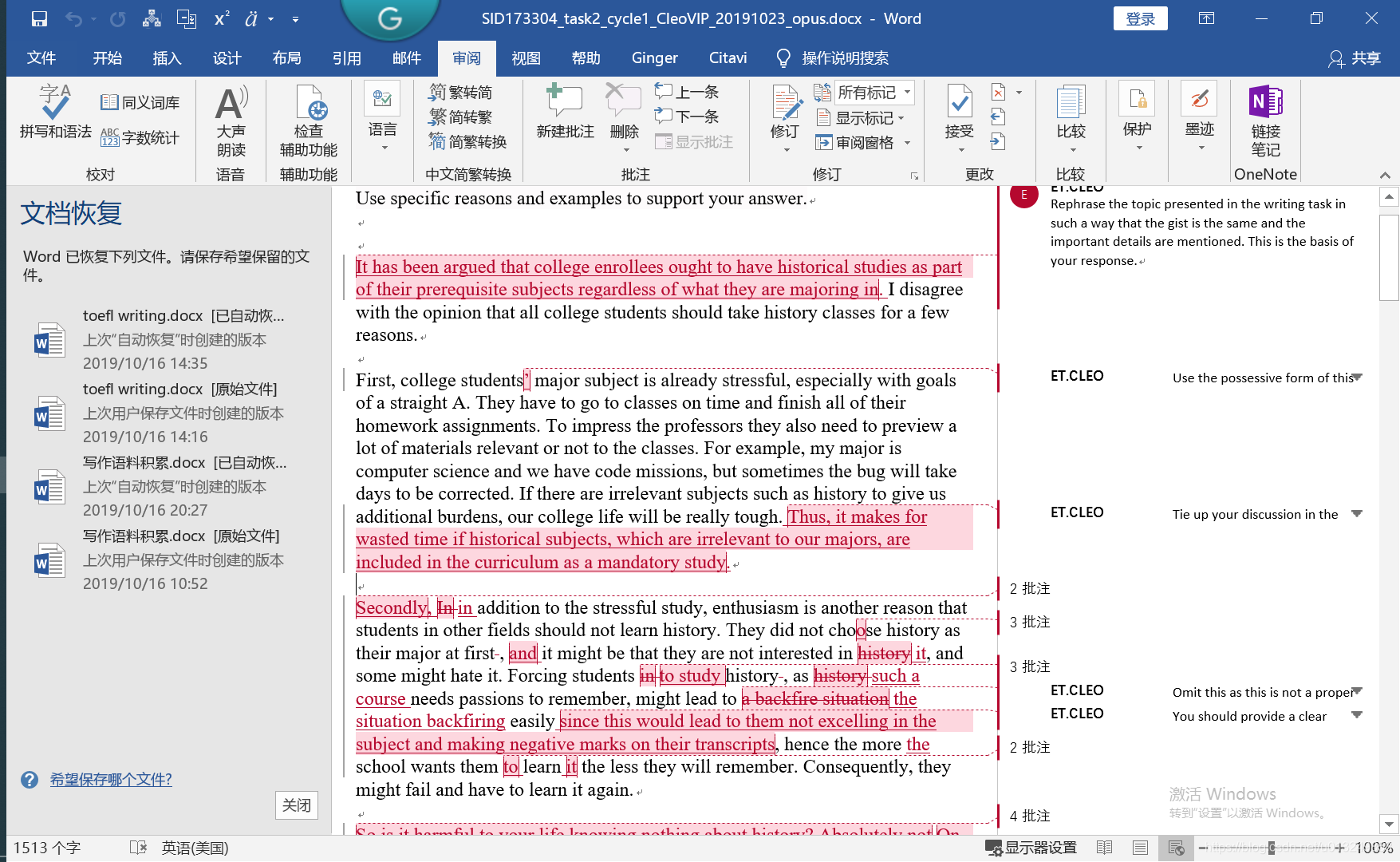This screenshot has height=862, width=1400.
Task: Switch to the Insert (插入) tab
Action: (167, 58)
